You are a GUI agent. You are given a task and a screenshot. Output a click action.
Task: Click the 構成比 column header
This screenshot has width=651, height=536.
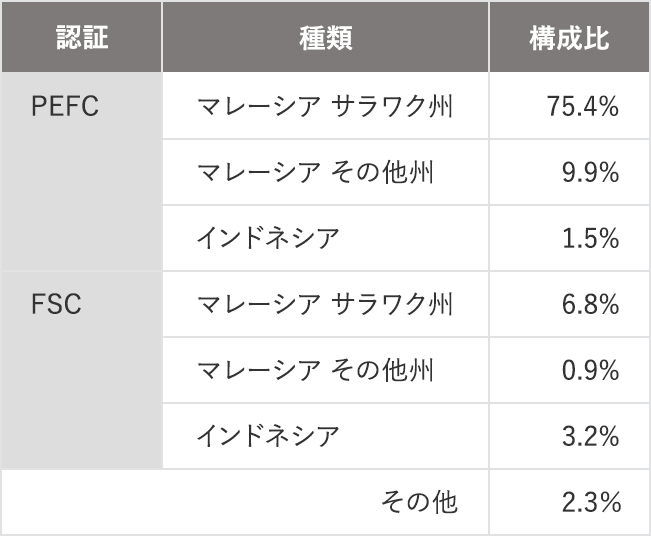569,37
